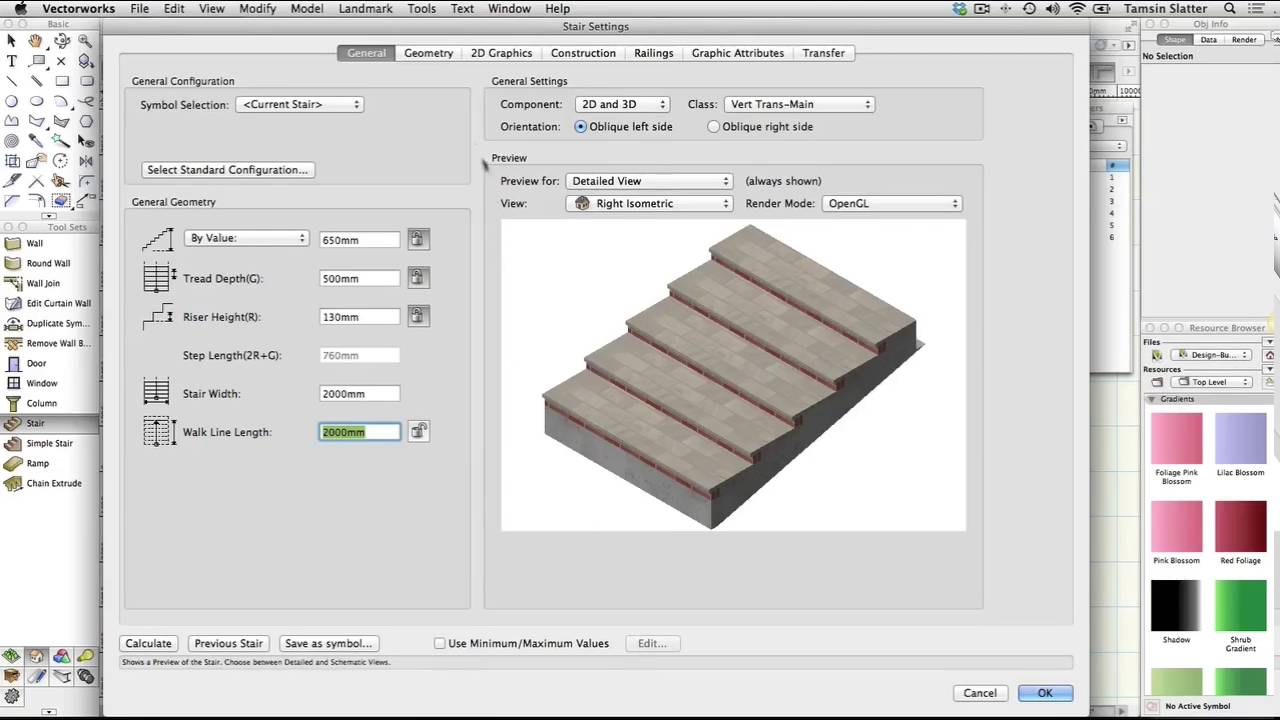Image resolution: width=1280 pixels, height=720 pixels.
Task: Open the 3D Modeling shapes tool set
Action: (61, 656)
